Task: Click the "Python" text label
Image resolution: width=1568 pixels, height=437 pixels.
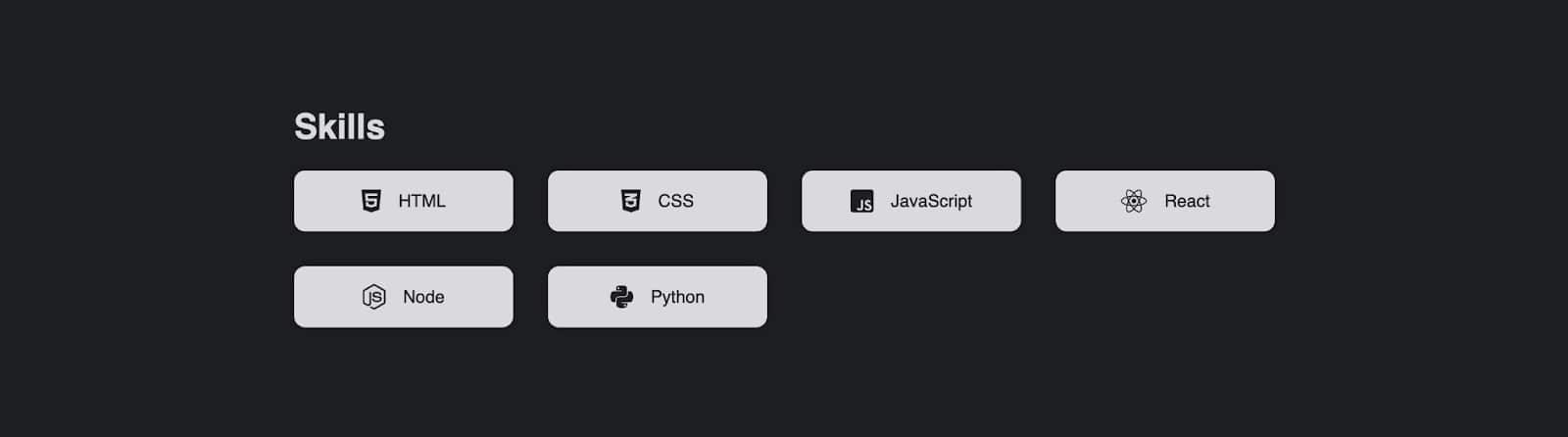Action: click(677, 297)
